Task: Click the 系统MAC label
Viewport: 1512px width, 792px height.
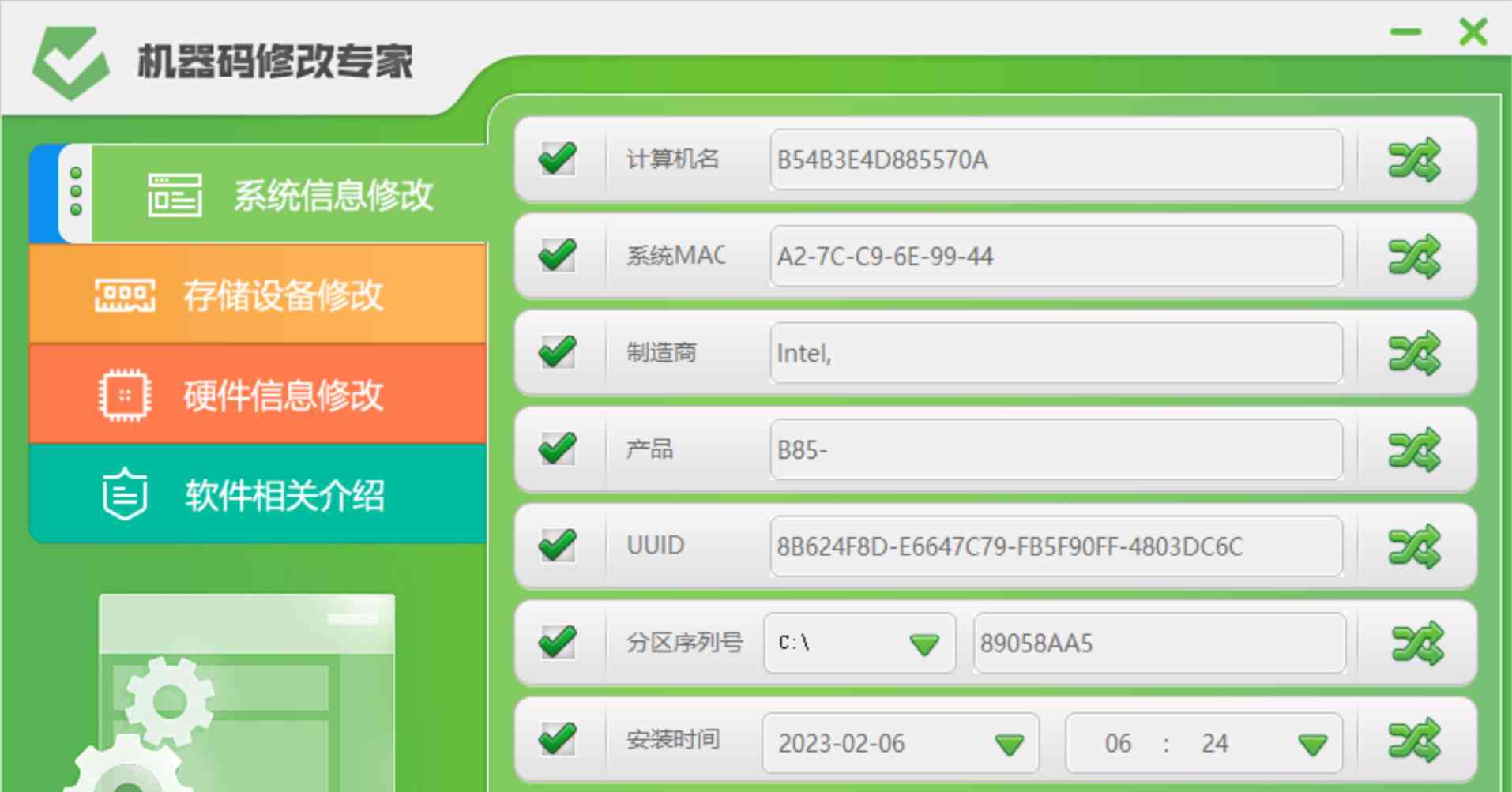Action: pyautogui.click(x=676, y=255)
